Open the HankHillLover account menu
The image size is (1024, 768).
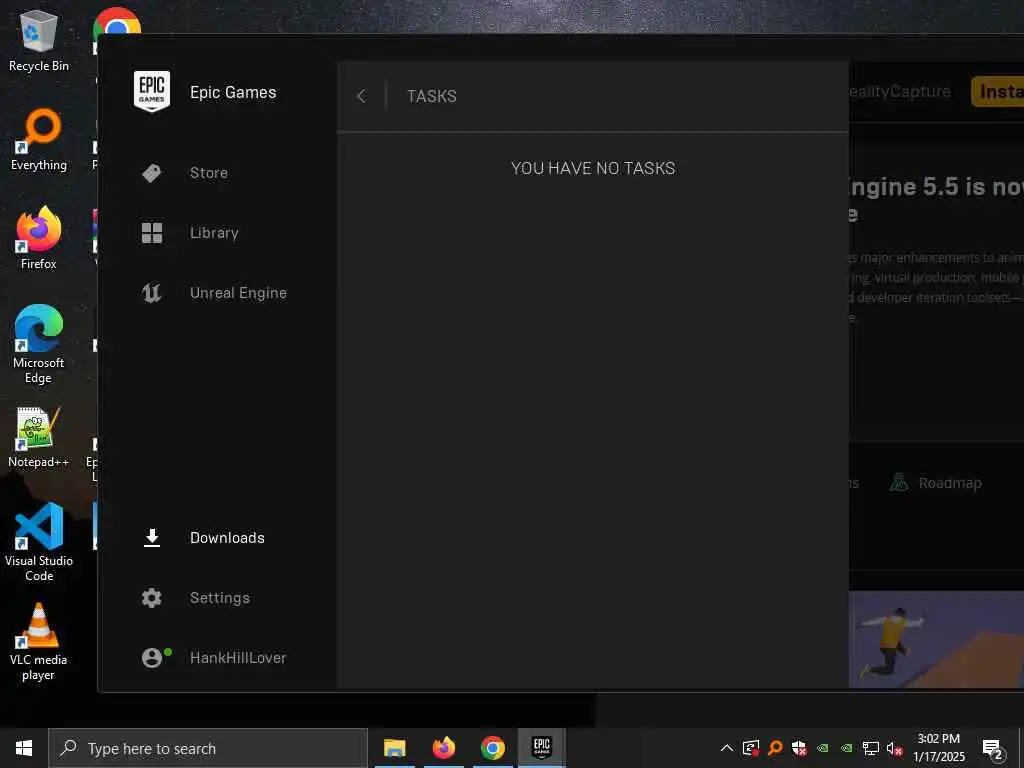point(238,658)
